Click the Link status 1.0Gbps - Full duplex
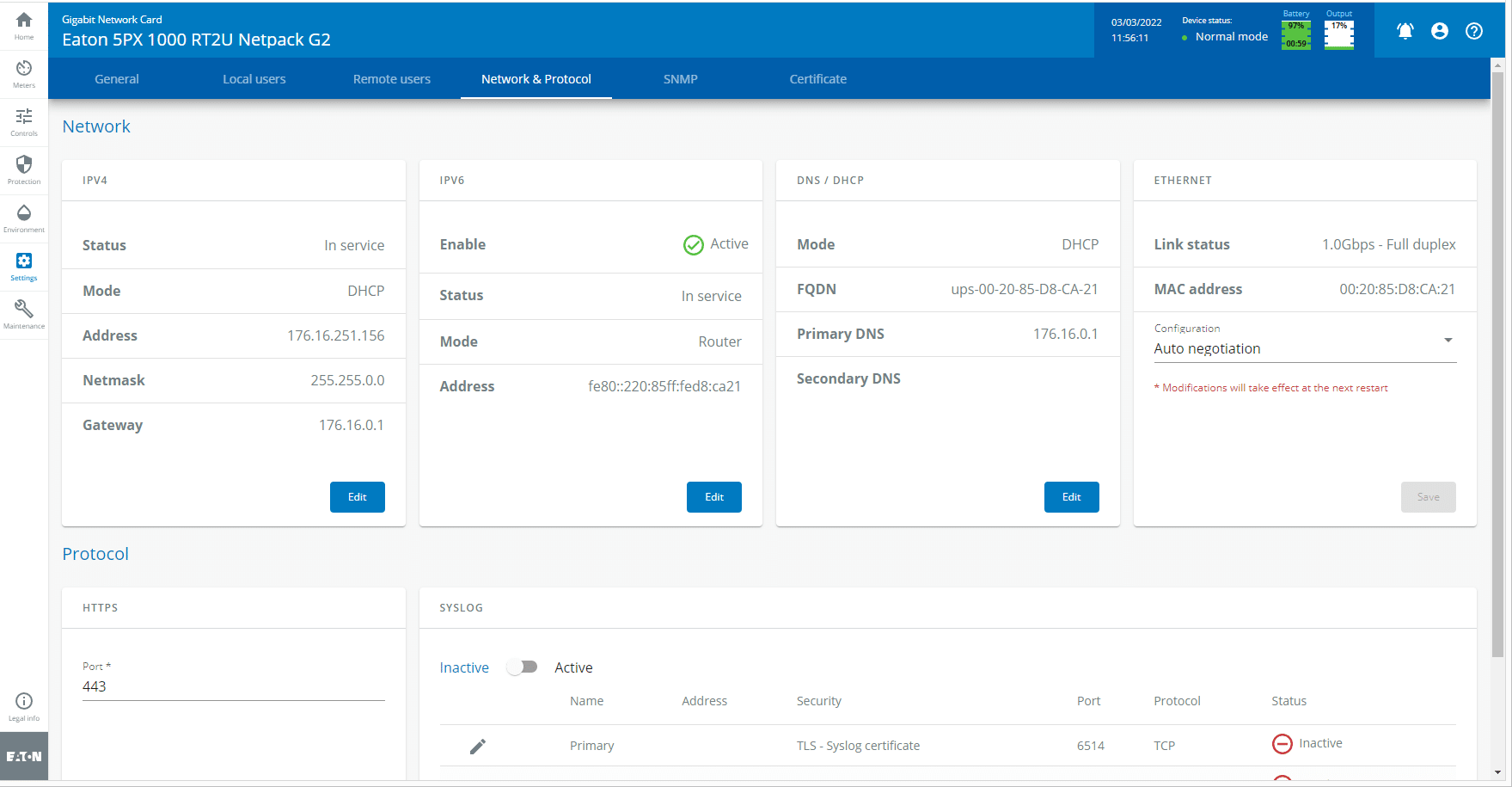The height and width of the screenshot is (787, 1512). pyautogui.click(x=1389, y=244)
